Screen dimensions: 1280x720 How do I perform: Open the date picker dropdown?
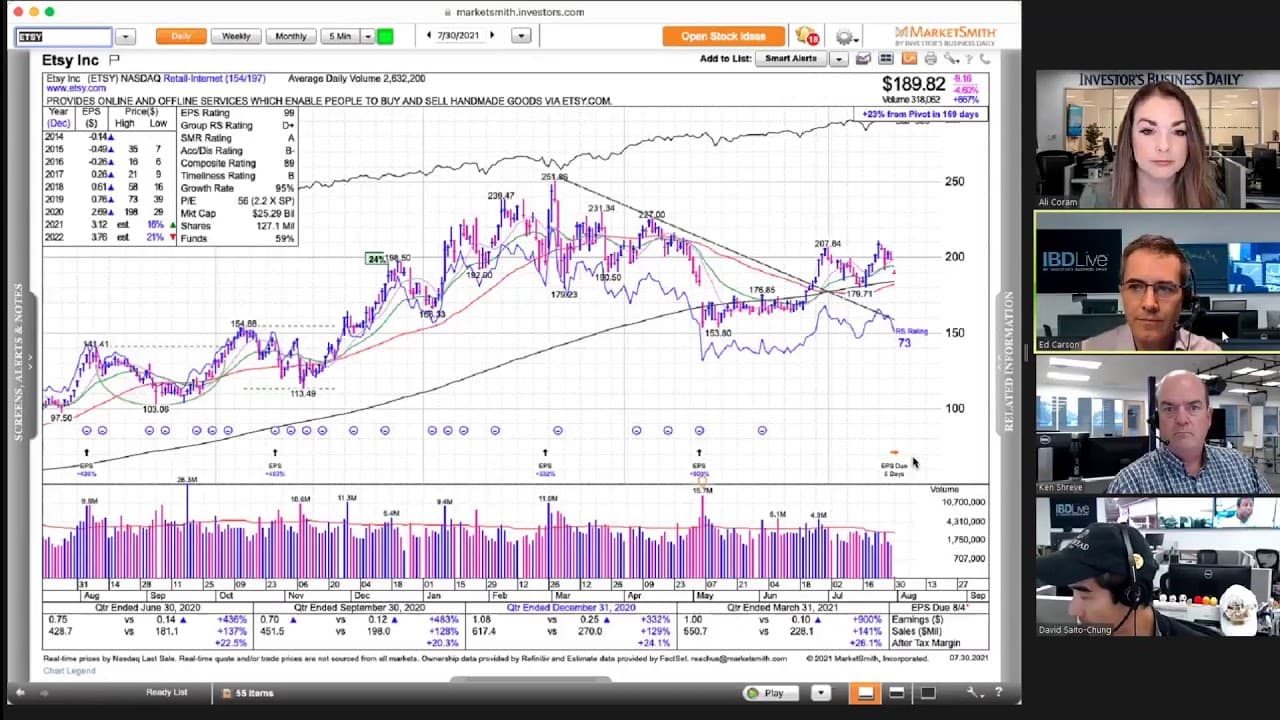tap(521, 36)
